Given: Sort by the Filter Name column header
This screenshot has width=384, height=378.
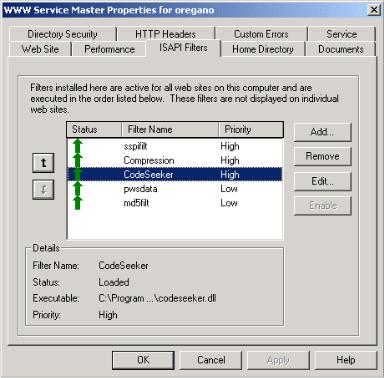Looking at the screenshot, I should (170, 130).
